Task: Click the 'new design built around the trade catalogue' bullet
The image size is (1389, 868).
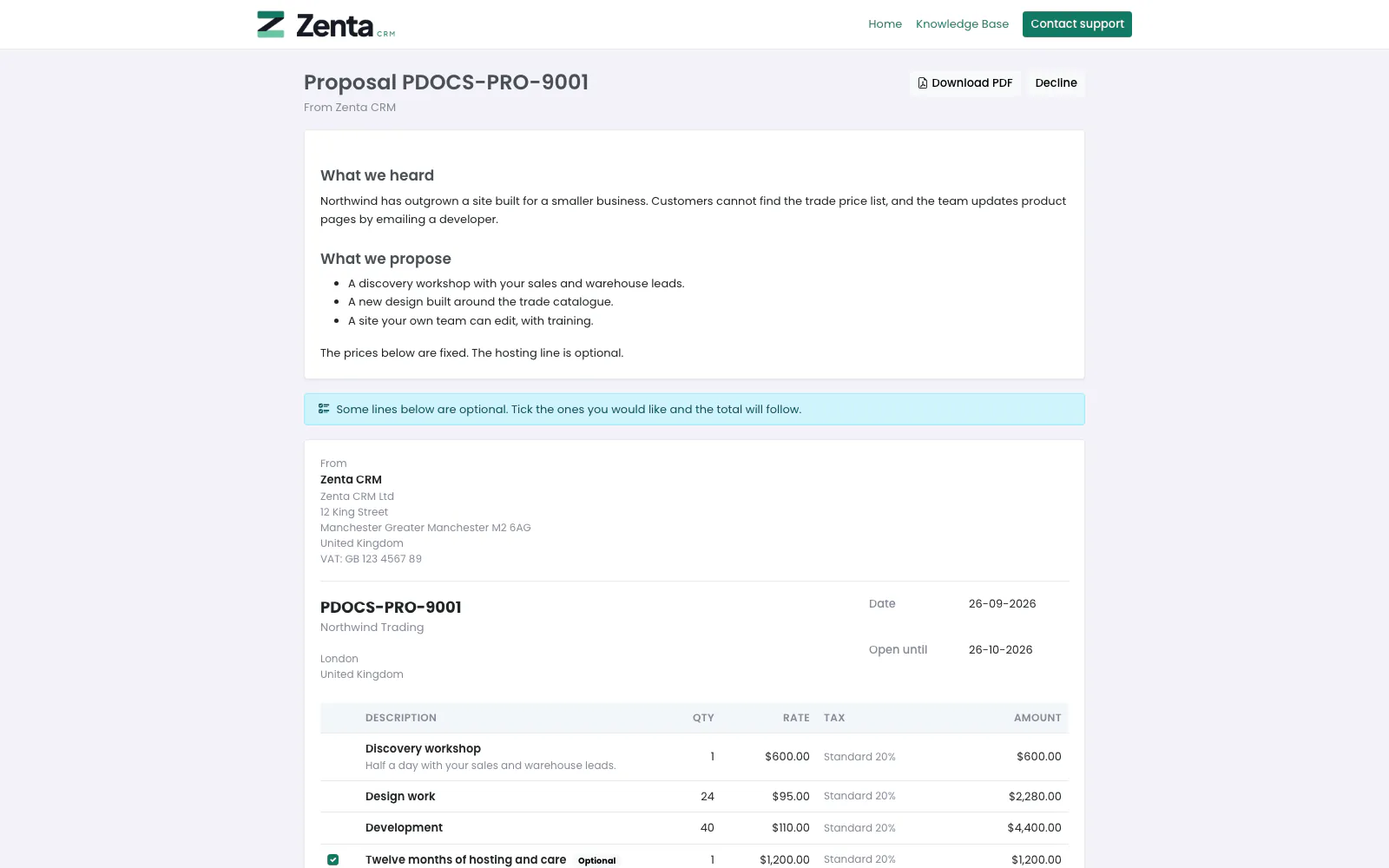Action: pos(481,302)
